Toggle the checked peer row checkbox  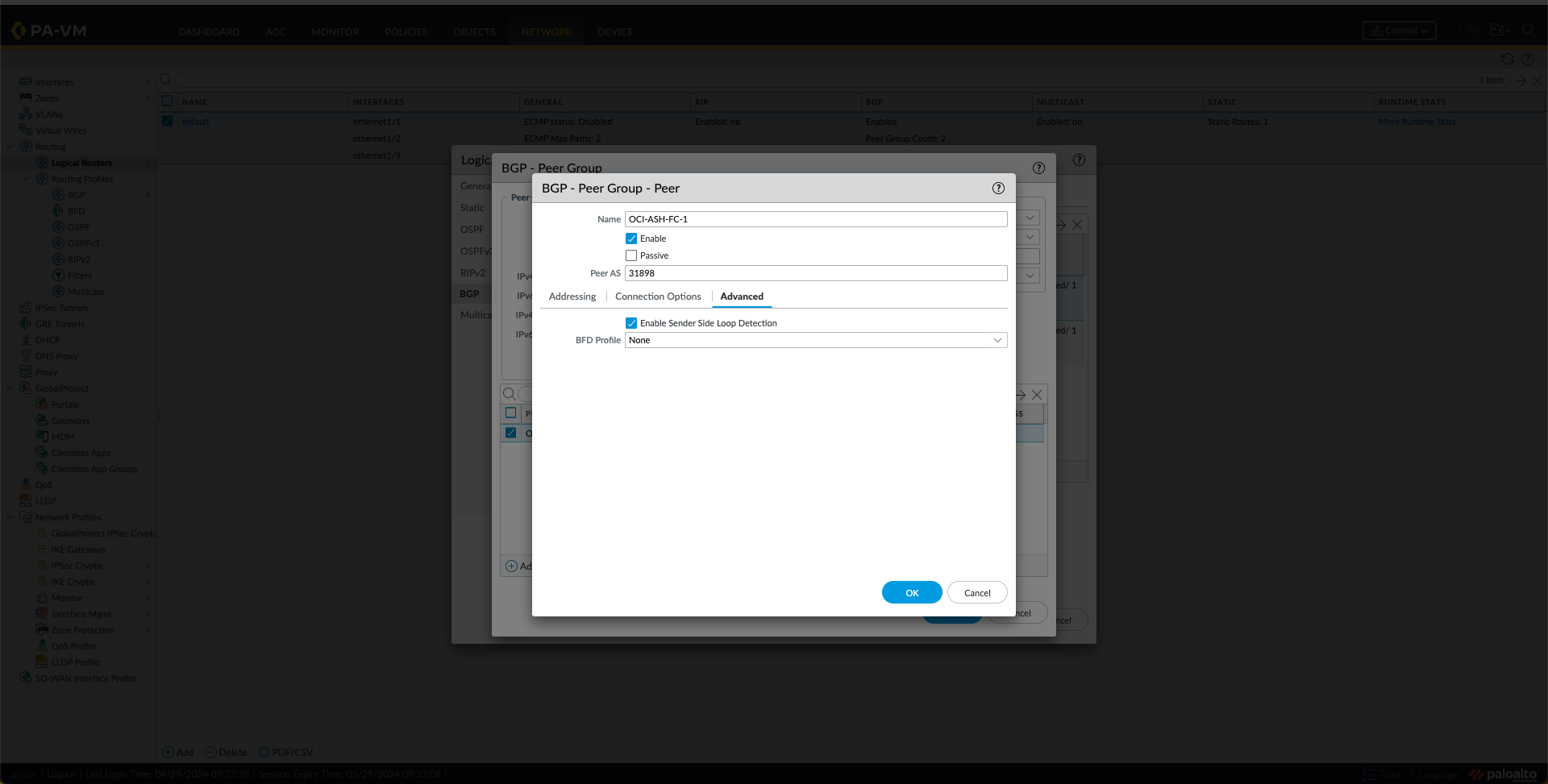click(510, 433)
